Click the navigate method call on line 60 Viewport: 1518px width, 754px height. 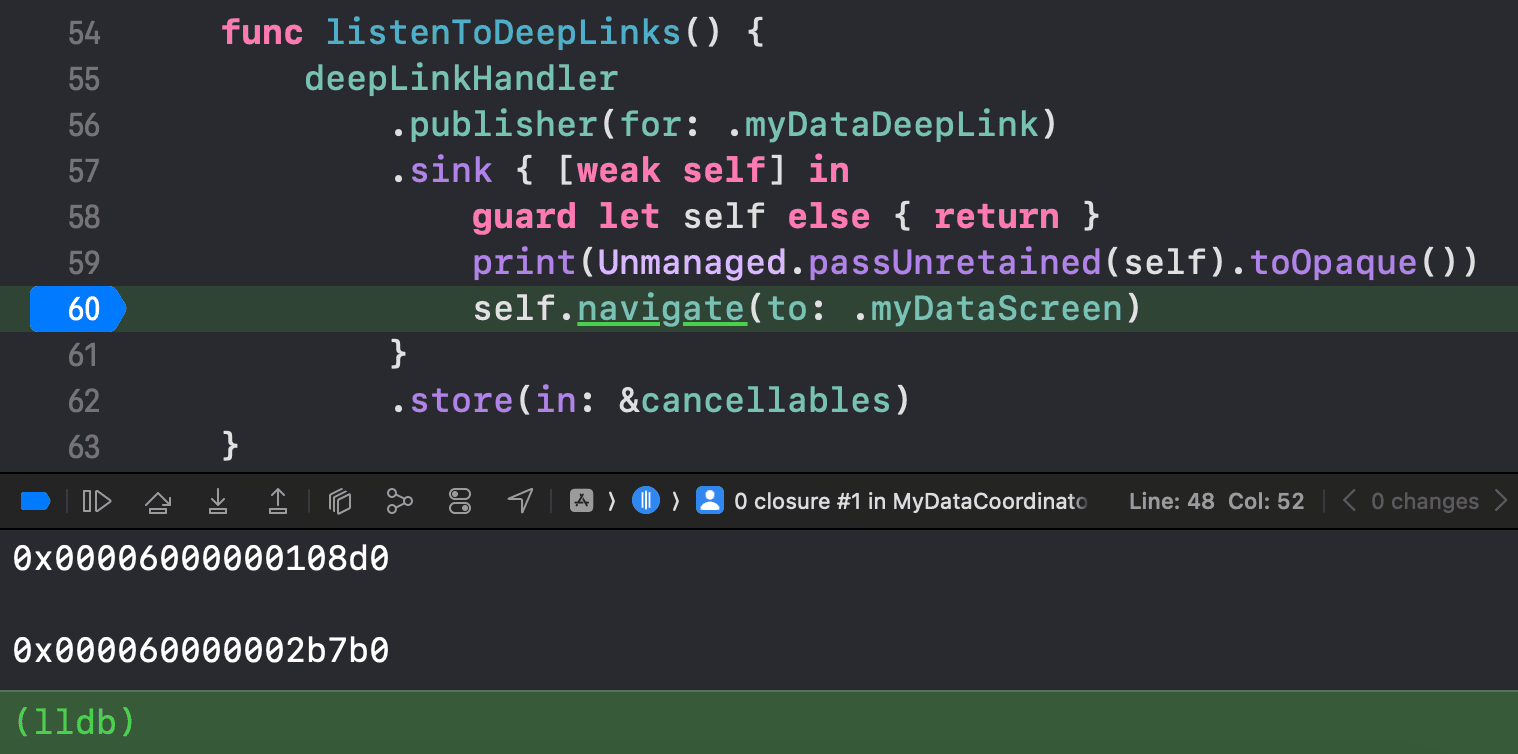pyautogui.click(x=661, y=309)
